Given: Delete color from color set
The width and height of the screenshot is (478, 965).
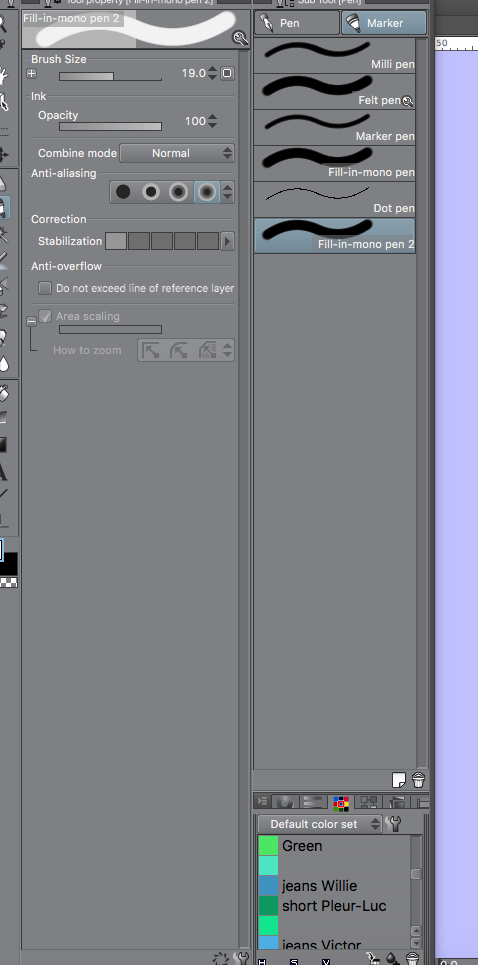Looking at the screenshot, I should (x=412, y=959).
